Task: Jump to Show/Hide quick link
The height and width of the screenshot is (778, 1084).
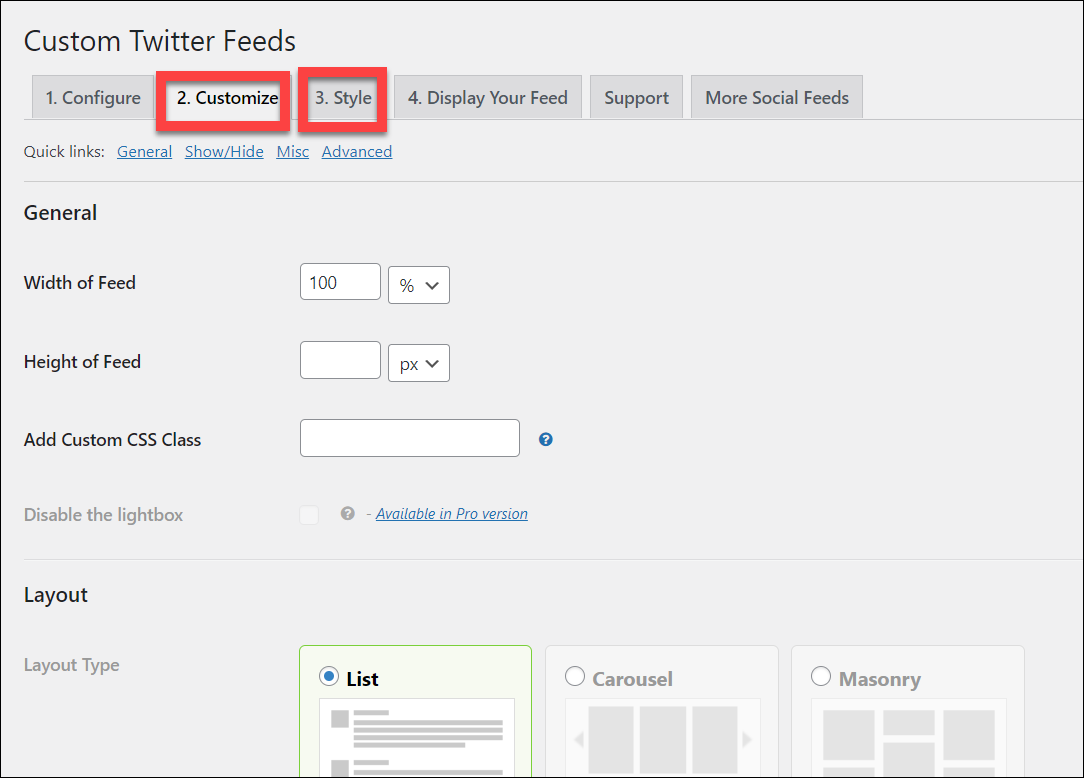Action: (x=224, y=151)
